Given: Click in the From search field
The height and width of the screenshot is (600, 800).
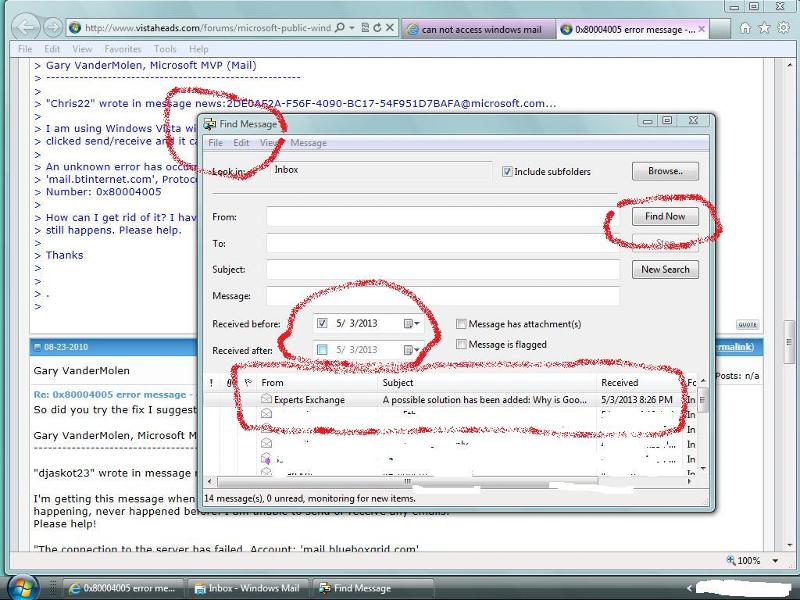Looking at the screenshot, I should pyautogui.click(x=443, y=216).
